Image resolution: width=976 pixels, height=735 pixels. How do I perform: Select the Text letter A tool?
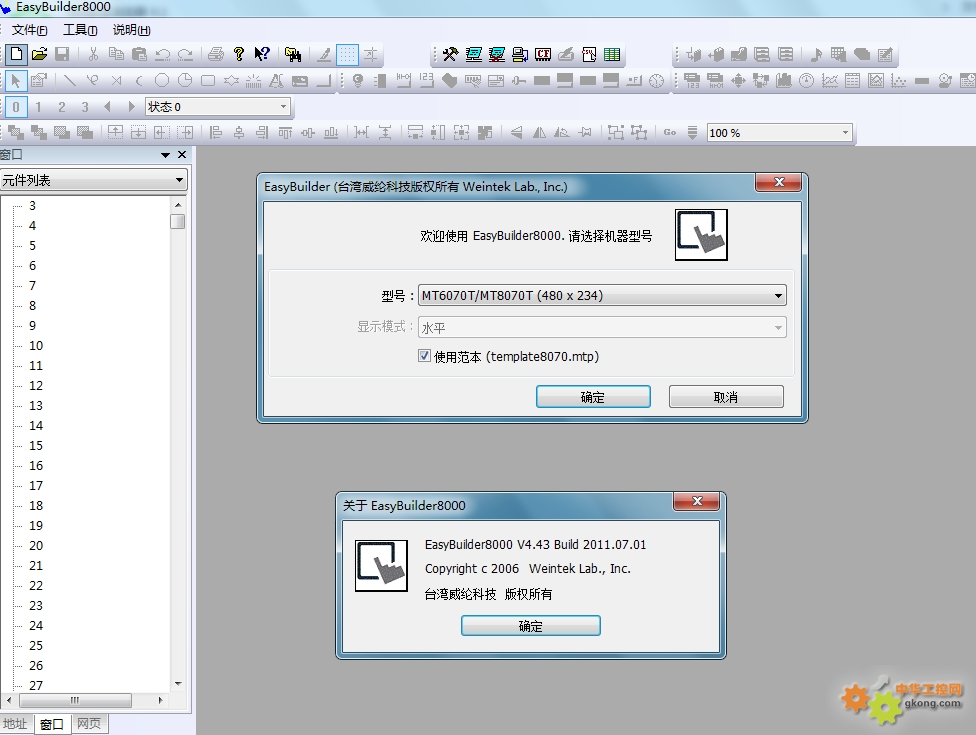pyautogui.click(x=276, y=81)
